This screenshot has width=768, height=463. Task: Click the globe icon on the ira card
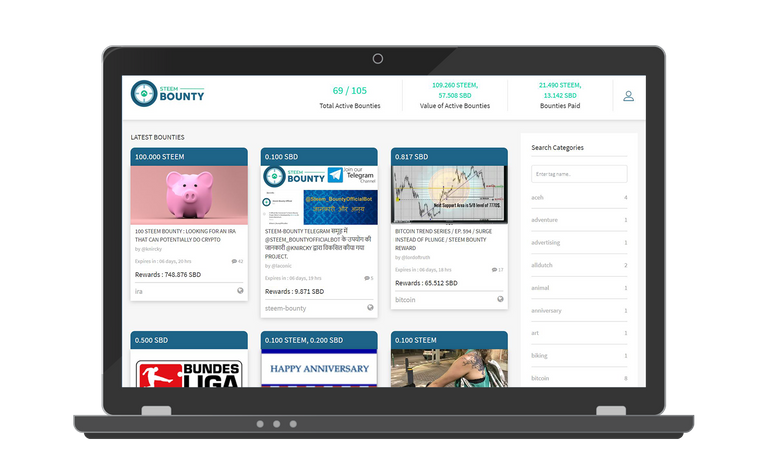[x=240, y=291]
